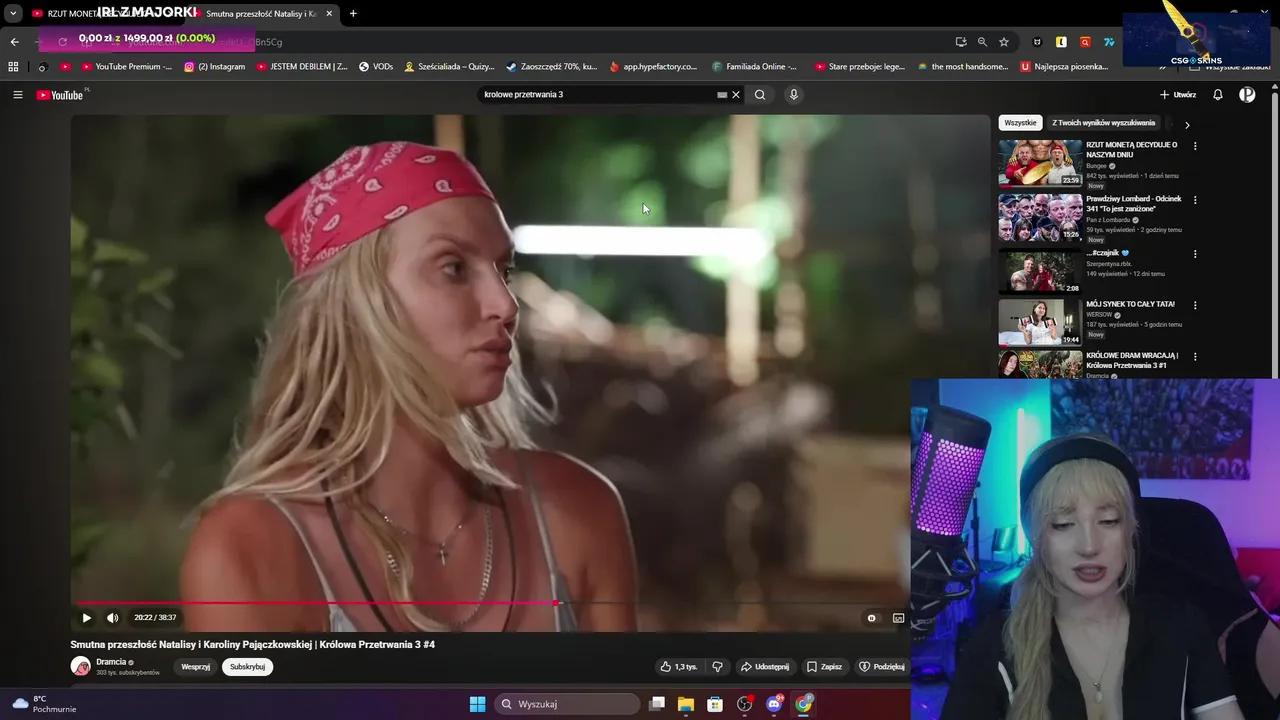
Task: Clear the YouTube search box text
Action: (x=736, y=95)
